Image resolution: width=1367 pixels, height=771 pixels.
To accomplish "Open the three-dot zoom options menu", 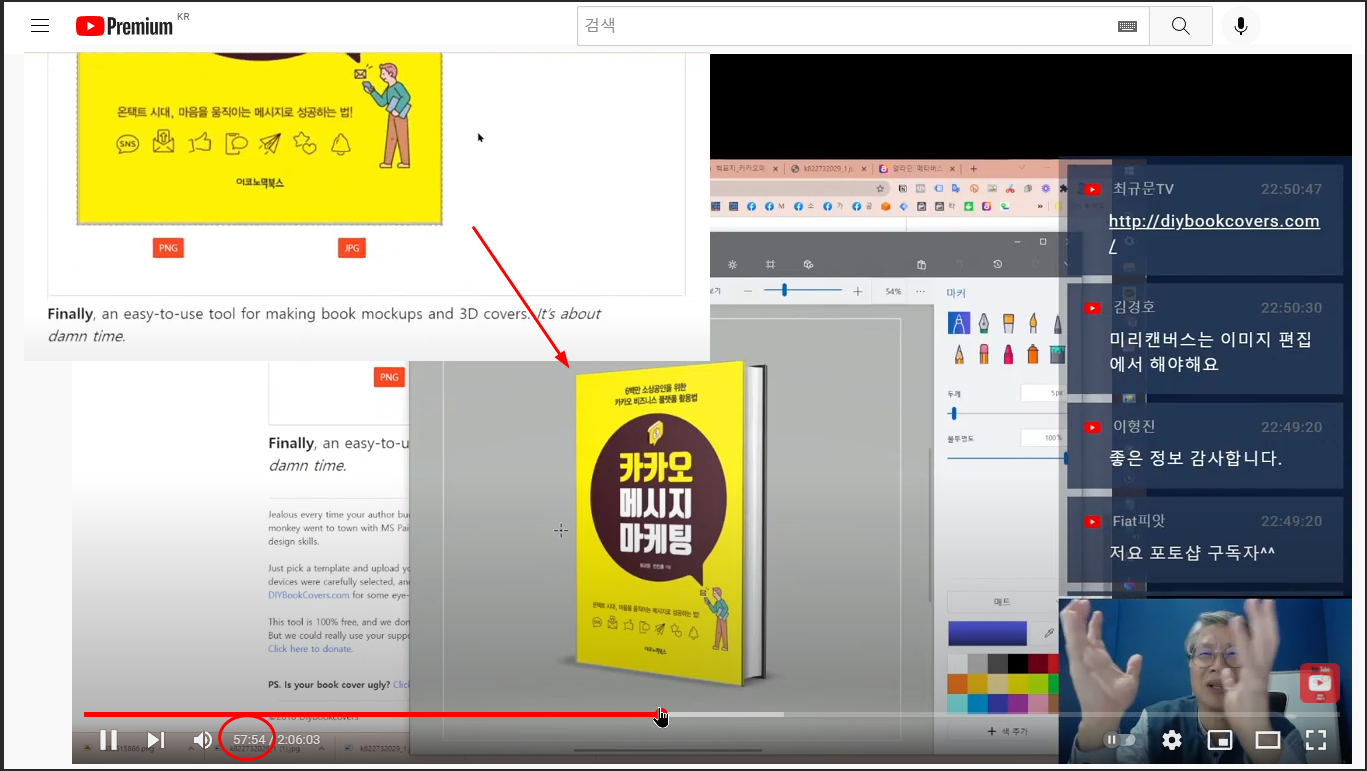I will pos(920,291).
